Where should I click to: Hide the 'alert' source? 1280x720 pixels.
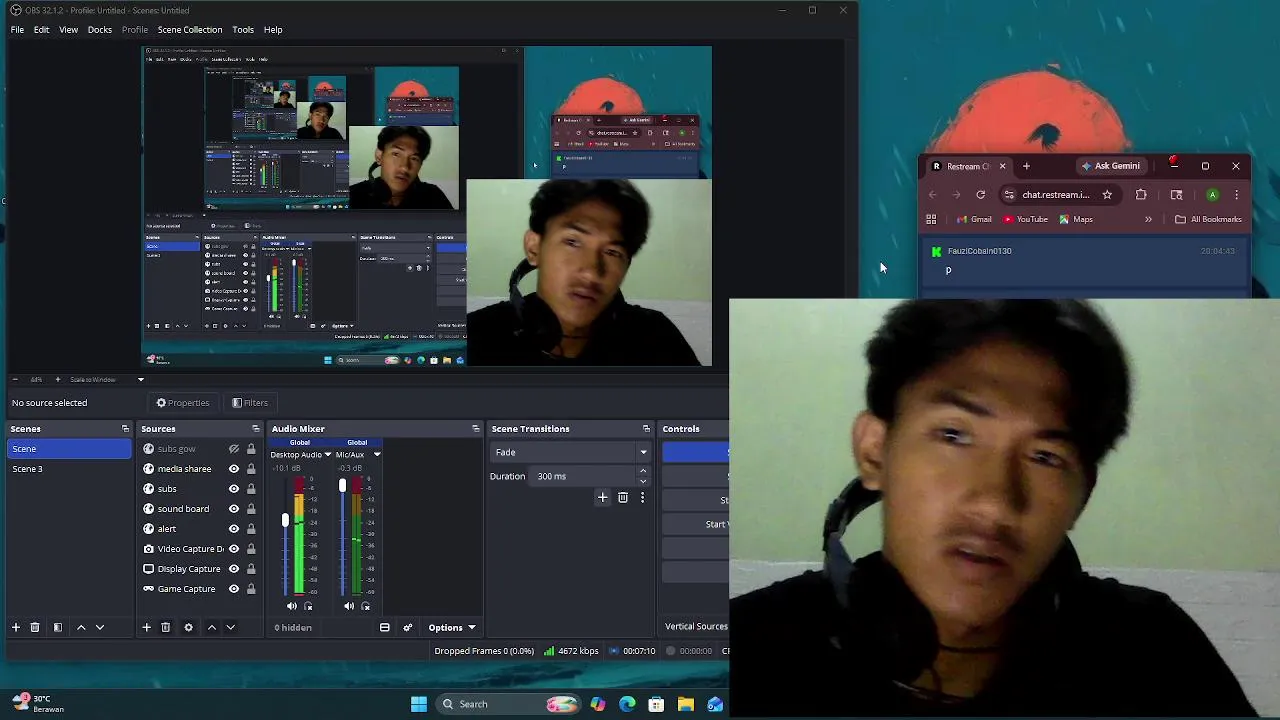234,529
